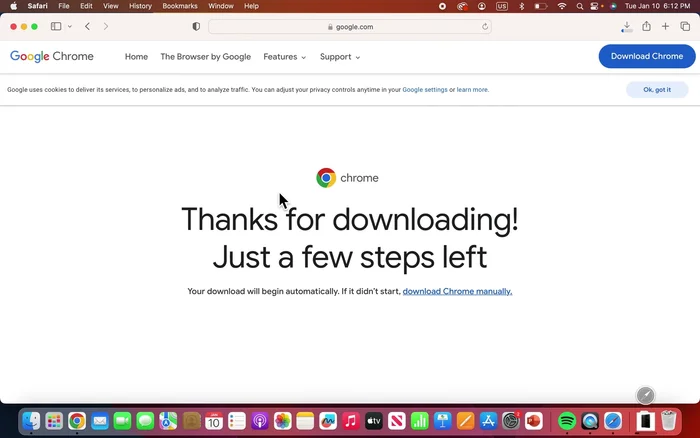Image resolution: width=700 pixels, height=438 pixels.
Task: Open Spotify from the Dock
Action: (x=567, y=421)
